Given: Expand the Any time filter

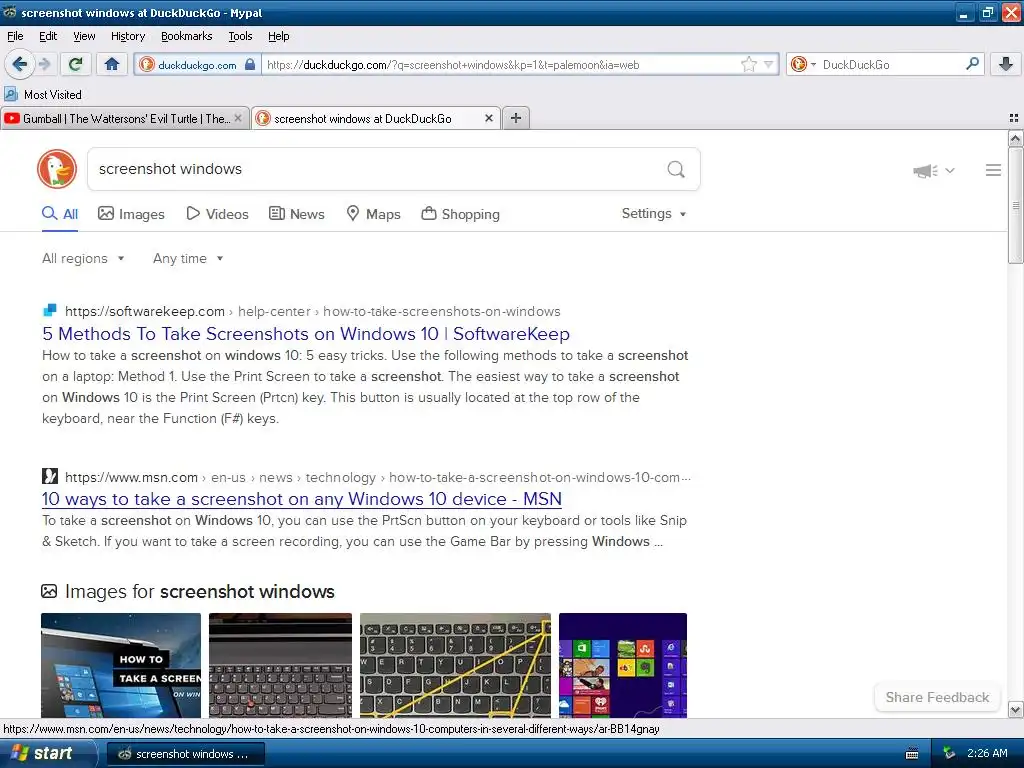Looking at the screenshot, I should pos(188,259).
